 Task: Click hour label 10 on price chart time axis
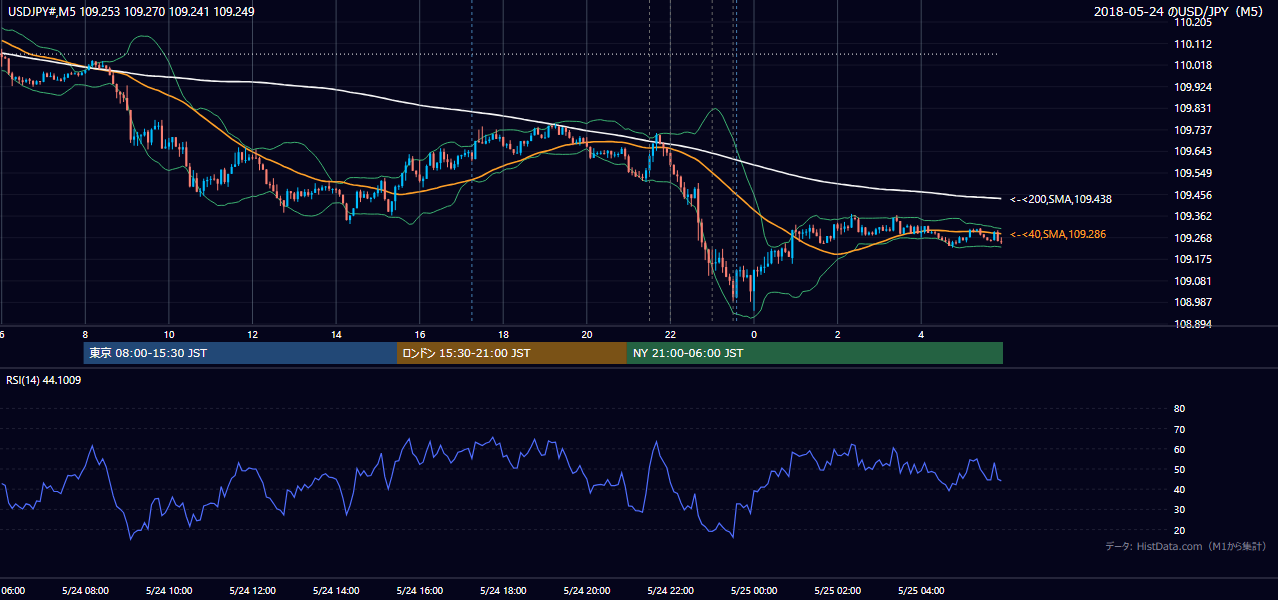[x=169, y=334]
